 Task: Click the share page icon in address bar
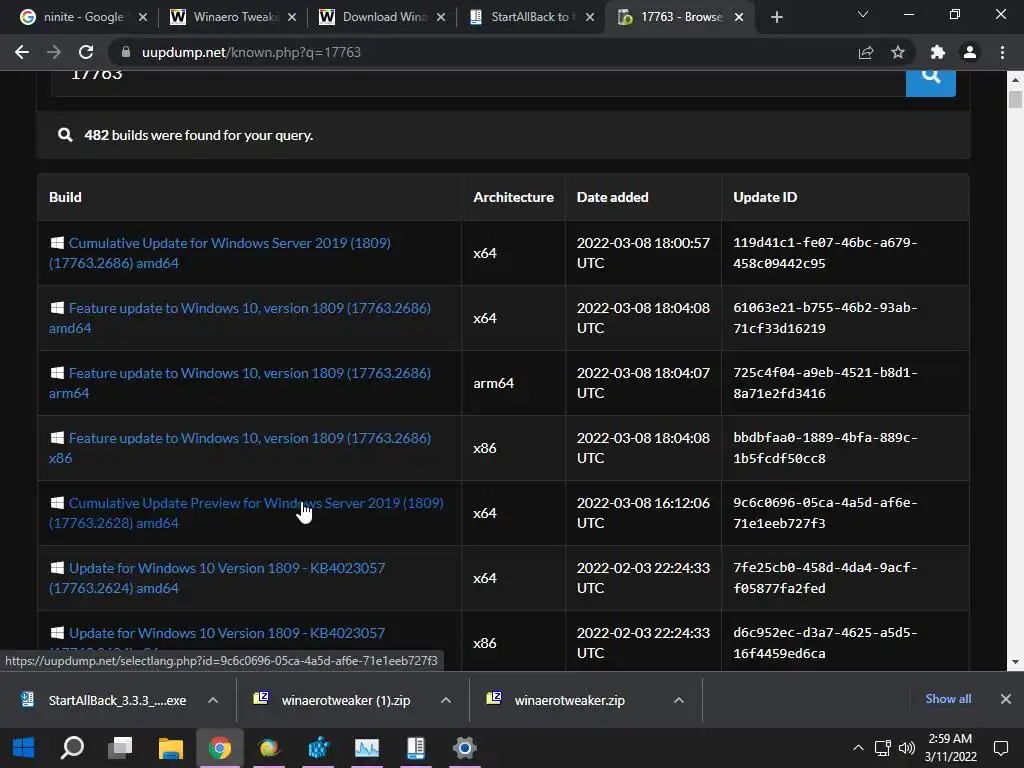coord(866,52)
